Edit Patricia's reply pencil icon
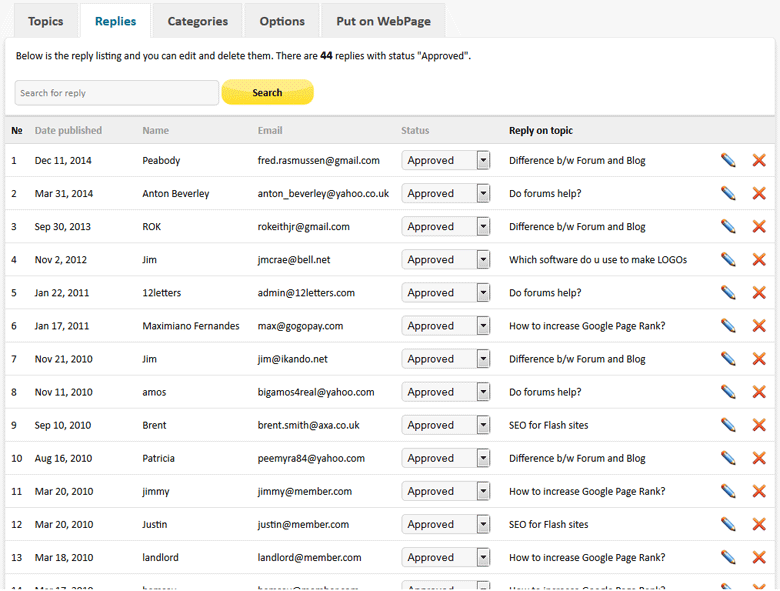780x591 pixels. click(728, 458)
